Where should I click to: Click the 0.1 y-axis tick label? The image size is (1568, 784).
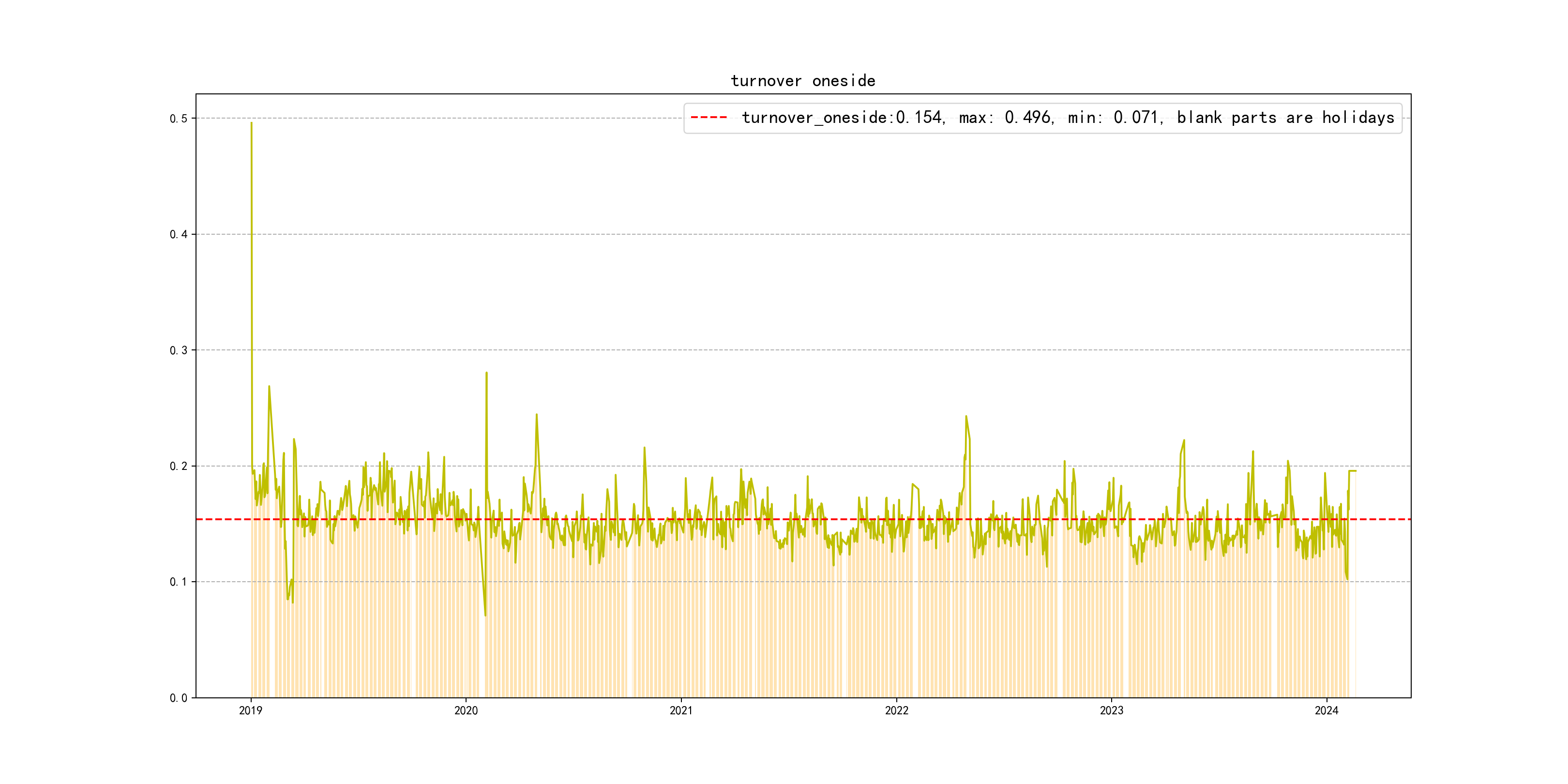[179, 582]
